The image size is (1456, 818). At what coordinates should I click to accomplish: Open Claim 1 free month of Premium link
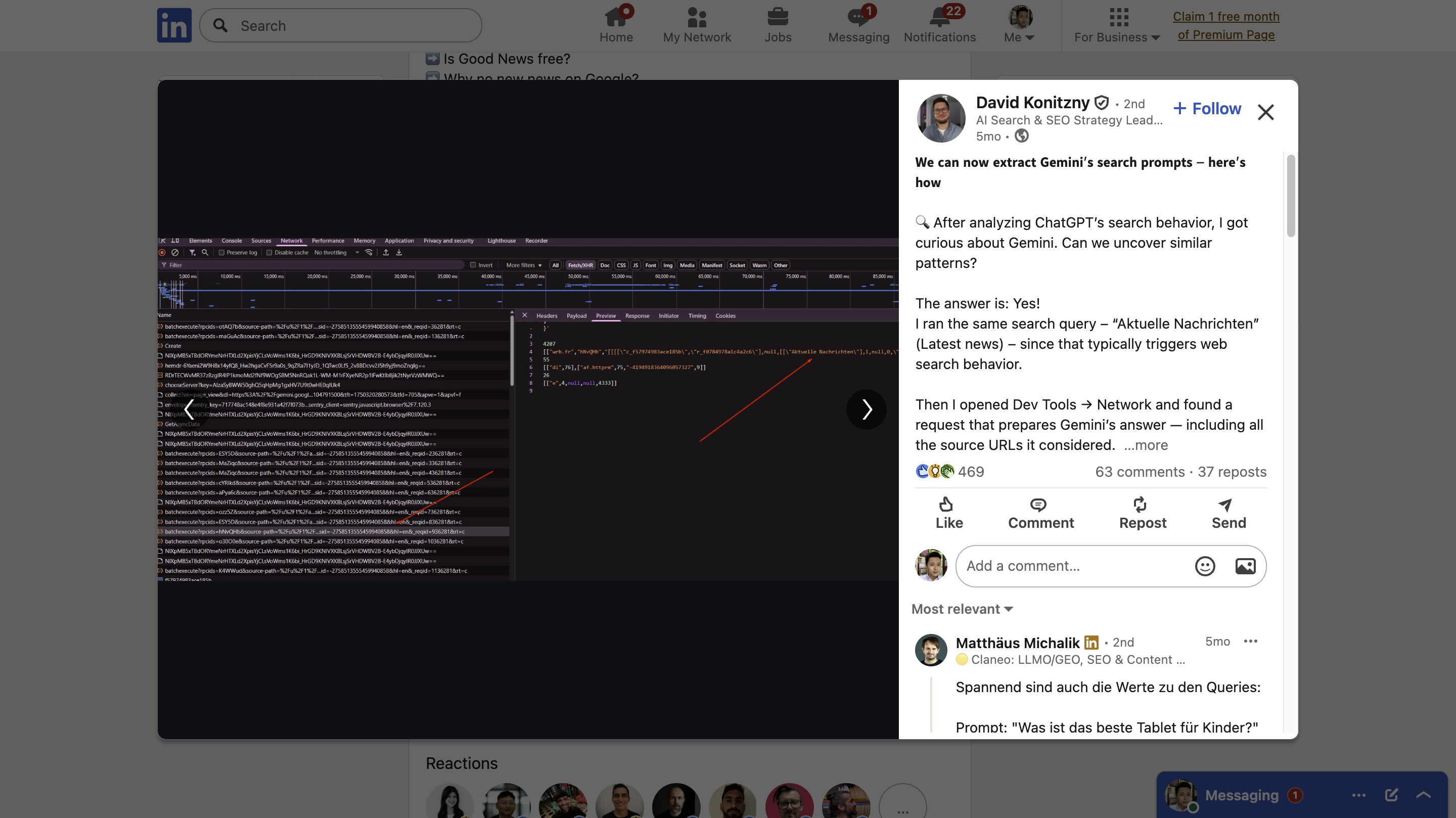[x=1226, y=25]
